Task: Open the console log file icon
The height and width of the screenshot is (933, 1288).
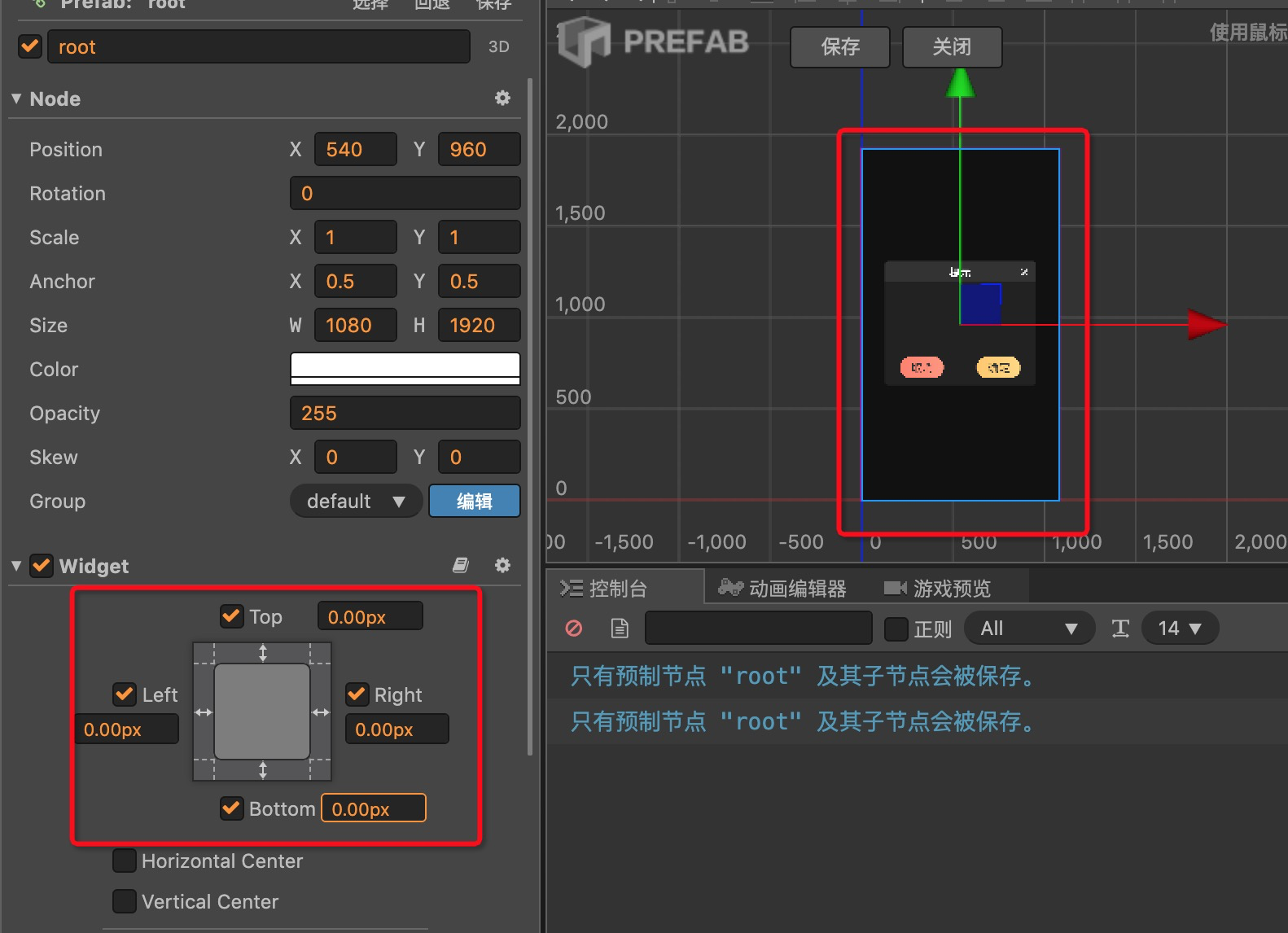Action: click(620, 628)
